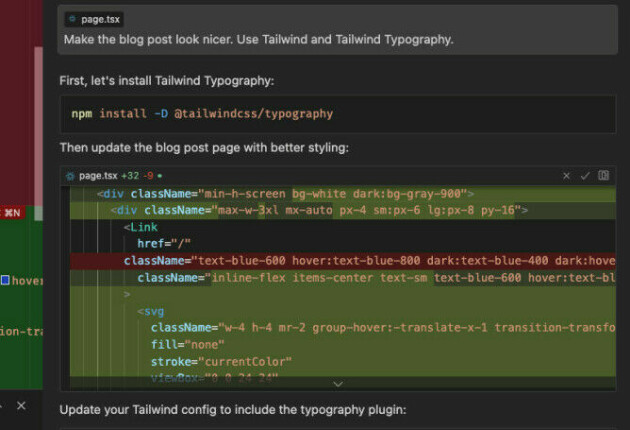Click the inline-flex className added line
Image resolution: width=630 pixels, height=430 pixels.
pos(343,278)
